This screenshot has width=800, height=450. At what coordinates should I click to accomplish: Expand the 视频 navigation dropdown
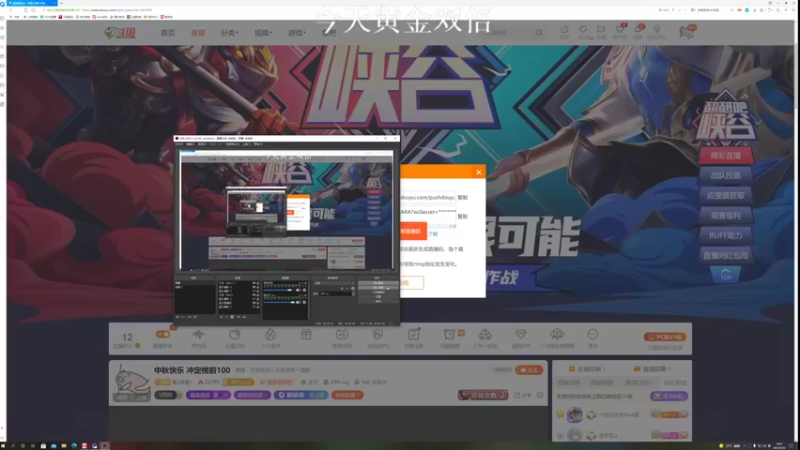coord(263,33)
